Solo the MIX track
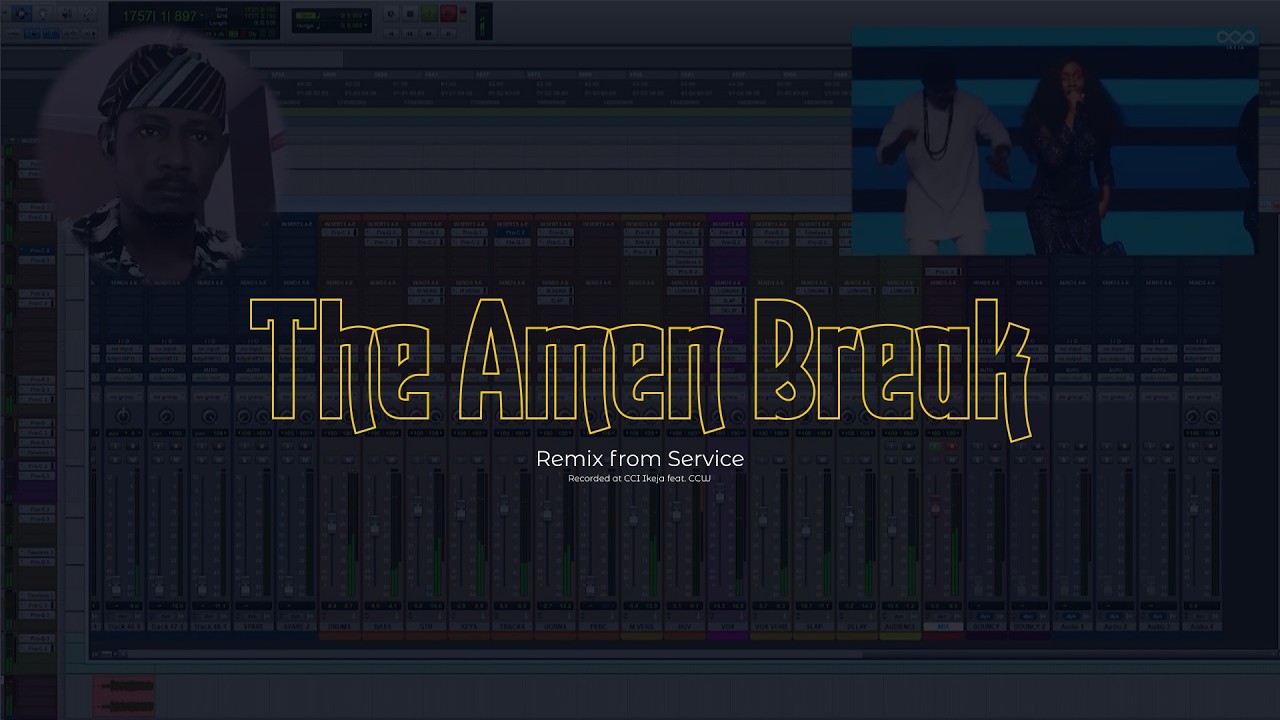Screen dimensions: 1280x720 coord(935,460)
